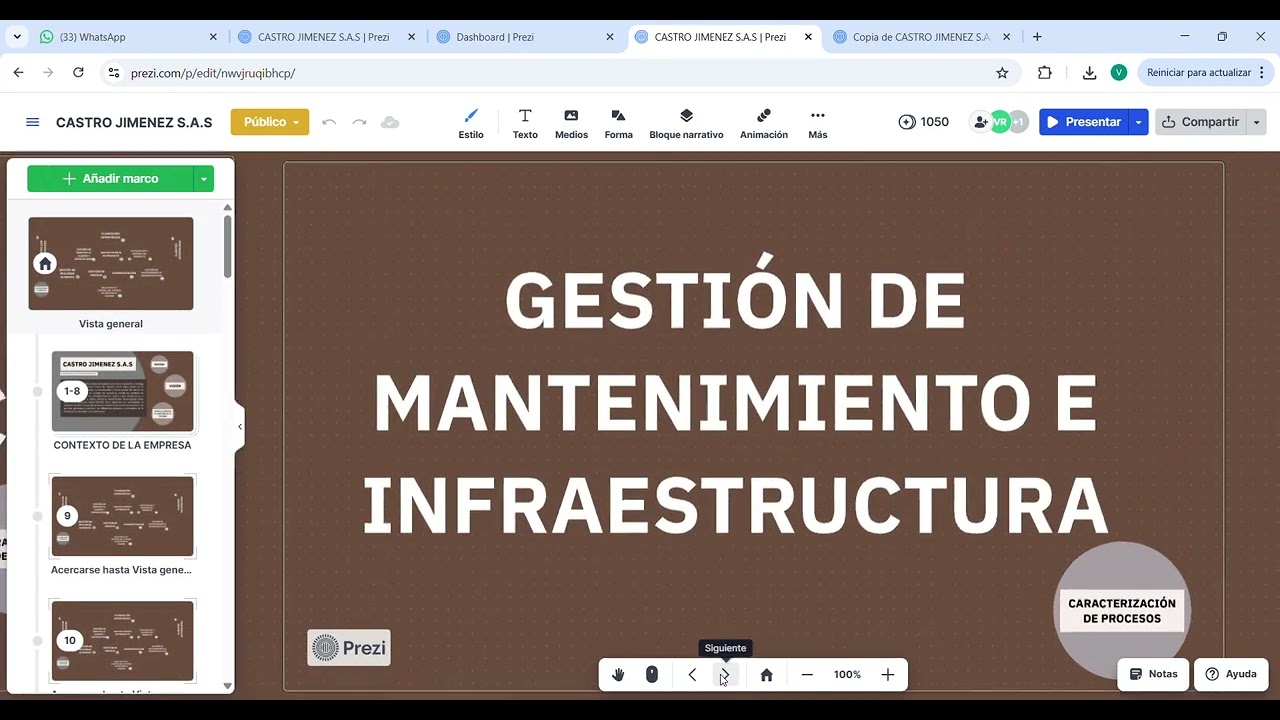Open the Ayuda help button
Screen dimensions: 1280x720
tap(1231, 674)
